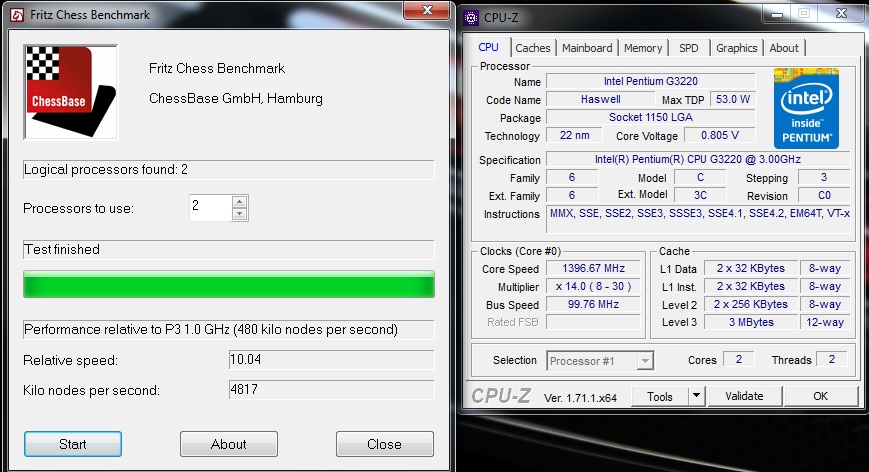
Task: Click the green benchmark progress bar
Action: 229,284
